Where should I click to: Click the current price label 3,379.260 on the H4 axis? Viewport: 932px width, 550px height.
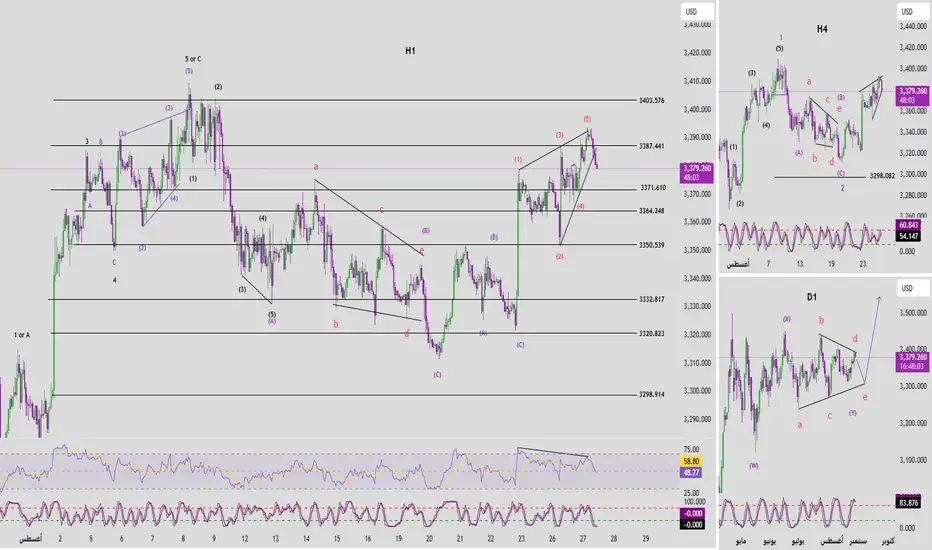point(913,96)
